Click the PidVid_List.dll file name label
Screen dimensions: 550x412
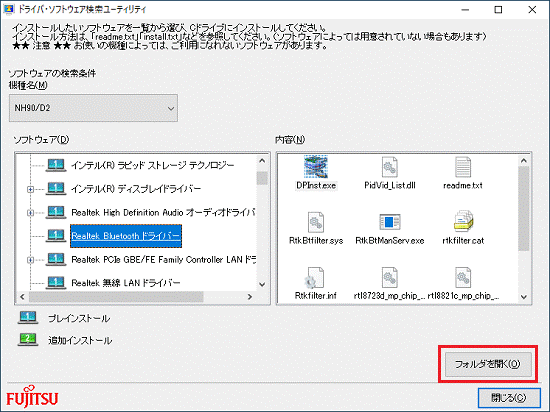[x=390, y=185]
